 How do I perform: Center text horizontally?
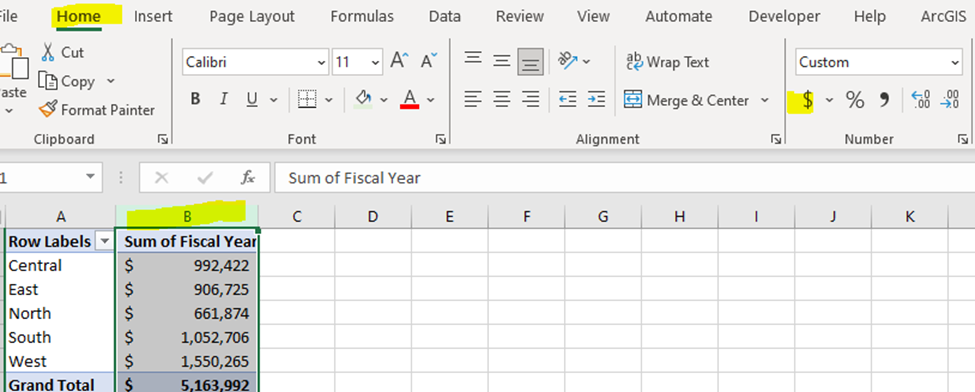coord(502,99)
